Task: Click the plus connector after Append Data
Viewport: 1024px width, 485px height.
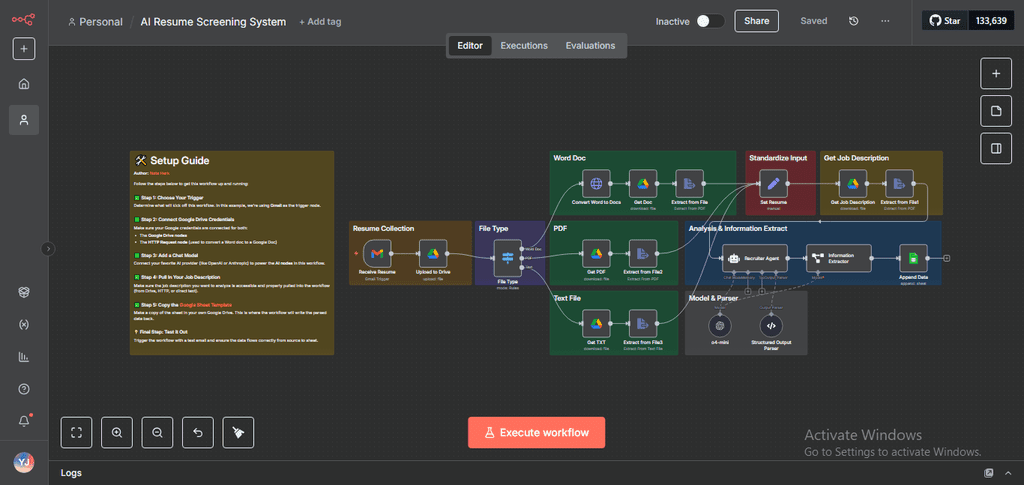Action: pos(947,258)
